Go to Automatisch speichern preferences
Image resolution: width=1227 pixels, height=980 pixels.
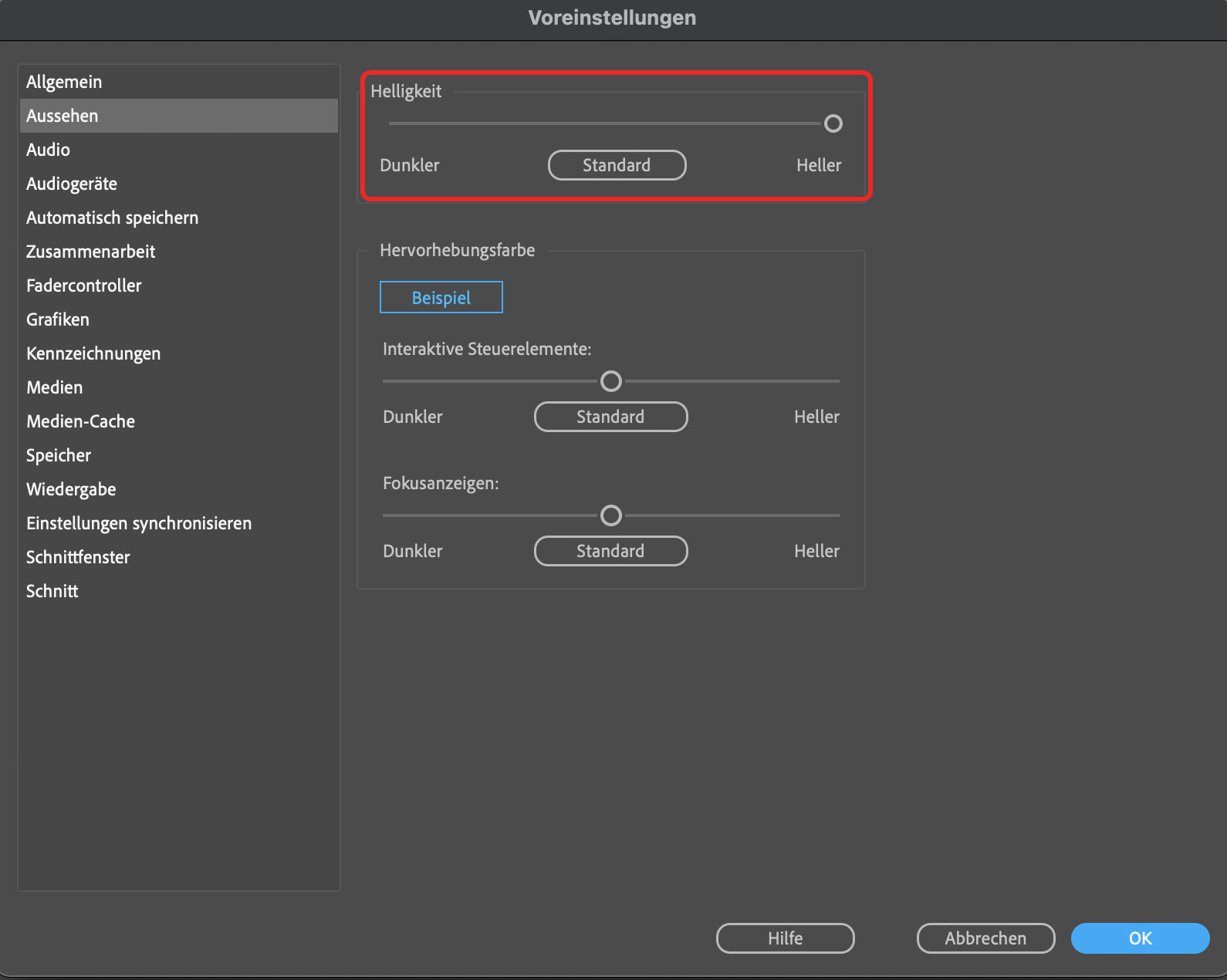click(112, 218)
